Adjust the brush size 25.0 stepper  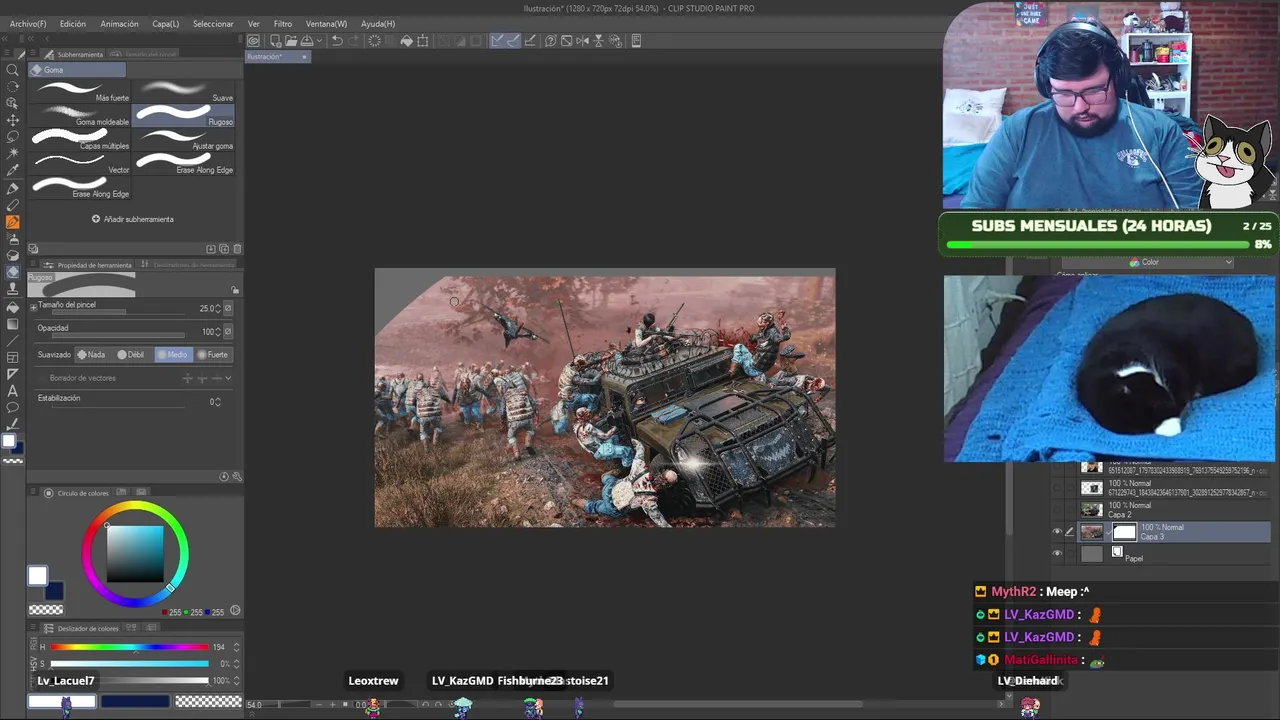[x=218, y=308]
